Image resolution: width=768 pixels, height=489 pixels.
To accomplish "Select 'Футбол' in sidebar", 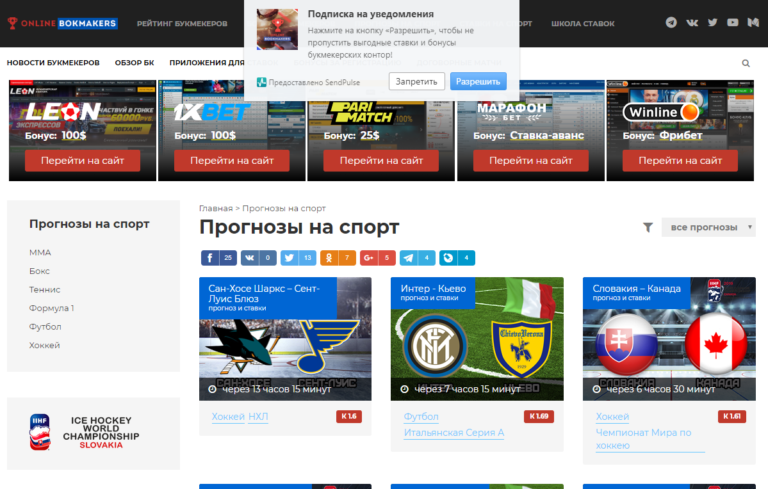I will 45,327.
